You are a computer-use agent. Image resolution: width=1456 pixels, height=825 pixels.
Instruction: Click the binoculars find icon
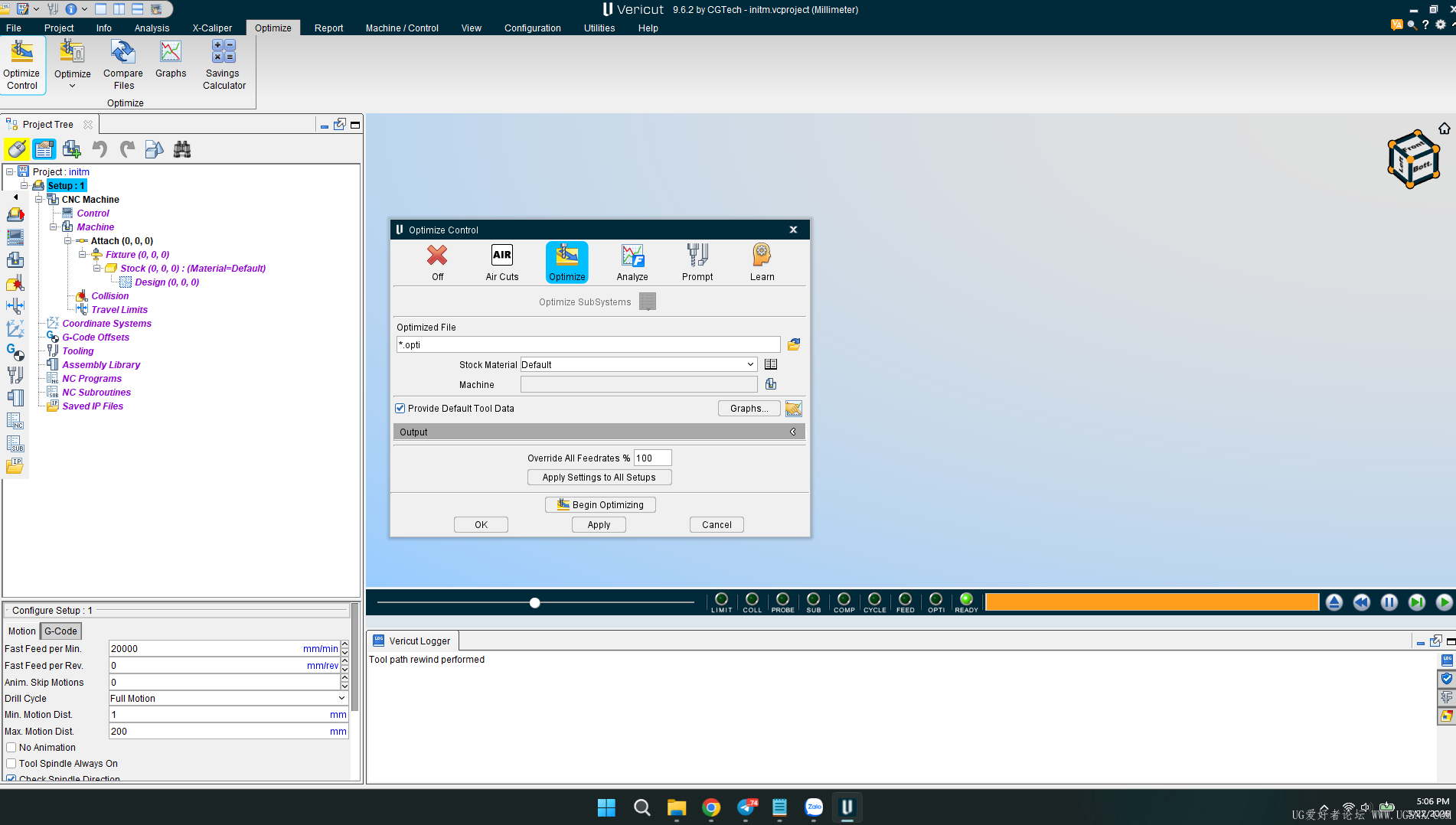(182, 149)
